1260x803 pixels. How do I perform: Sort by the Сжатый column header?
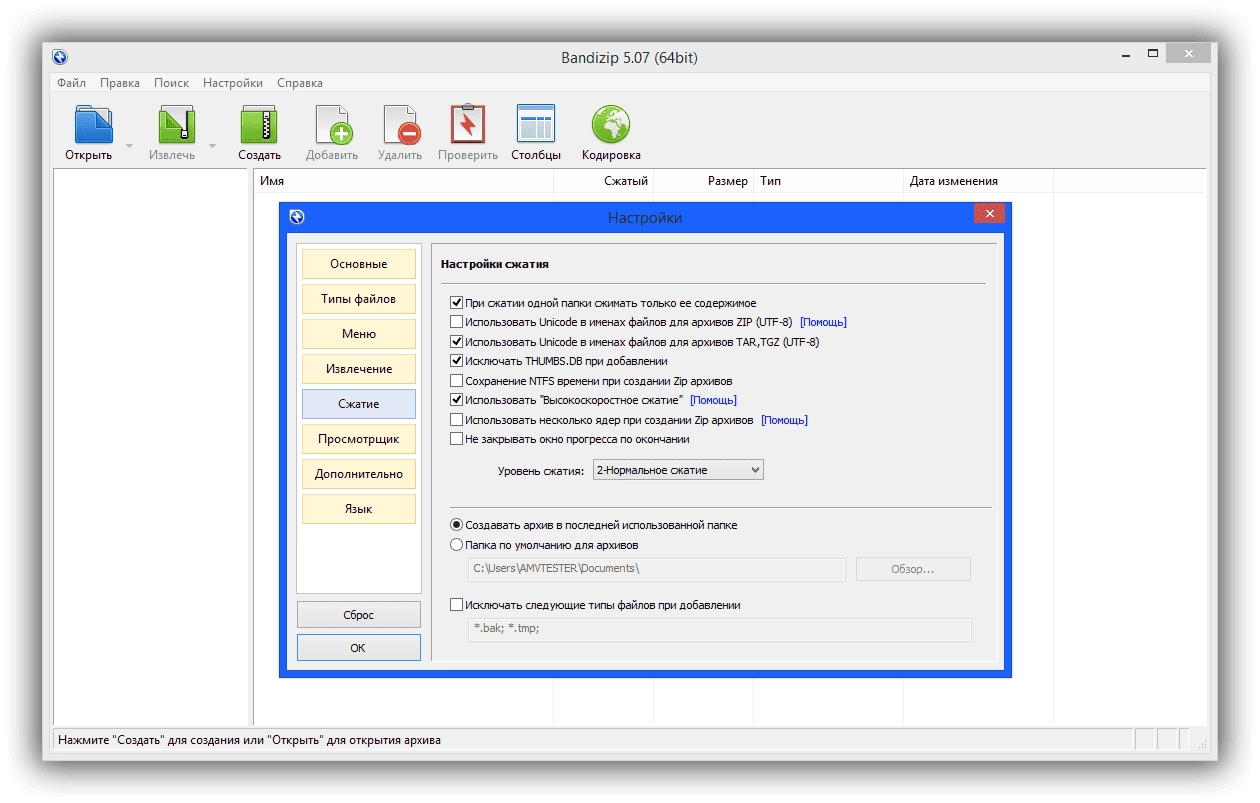[603, 181]
